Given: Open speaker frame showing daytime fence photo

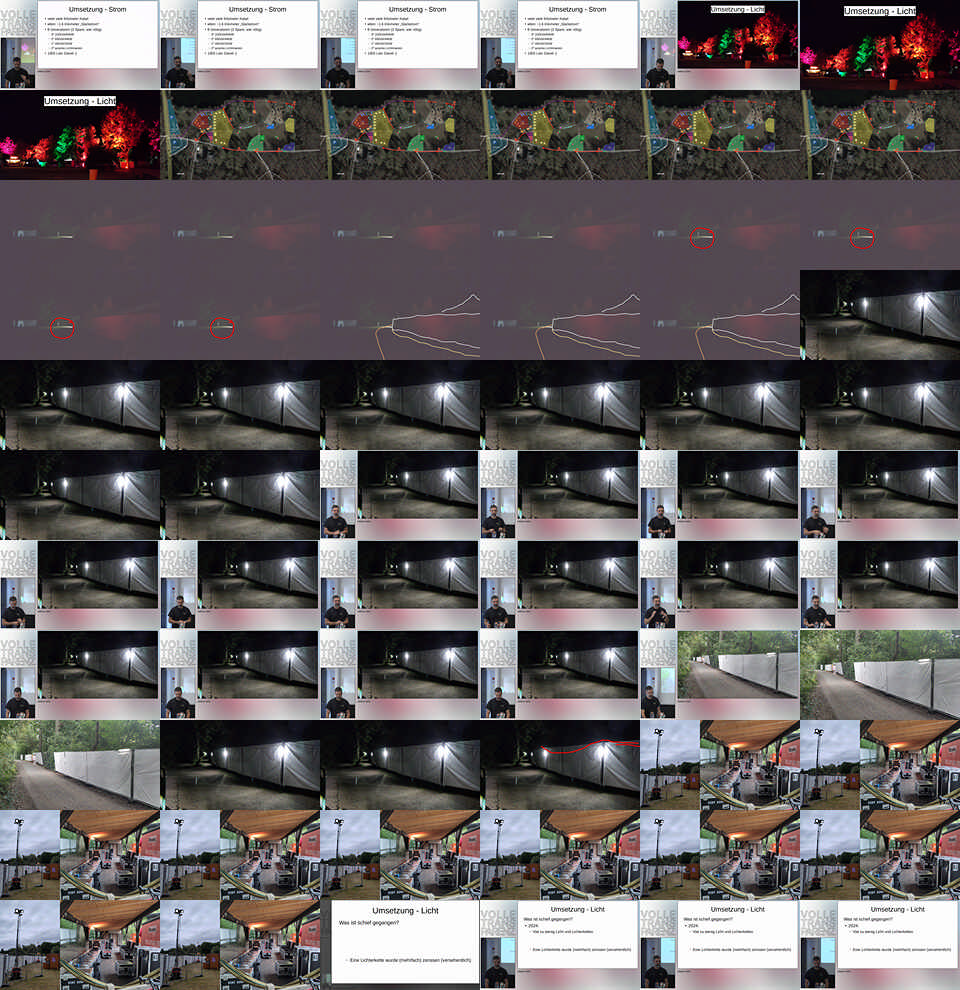Looking at the screenshot, I should (720, 675).
